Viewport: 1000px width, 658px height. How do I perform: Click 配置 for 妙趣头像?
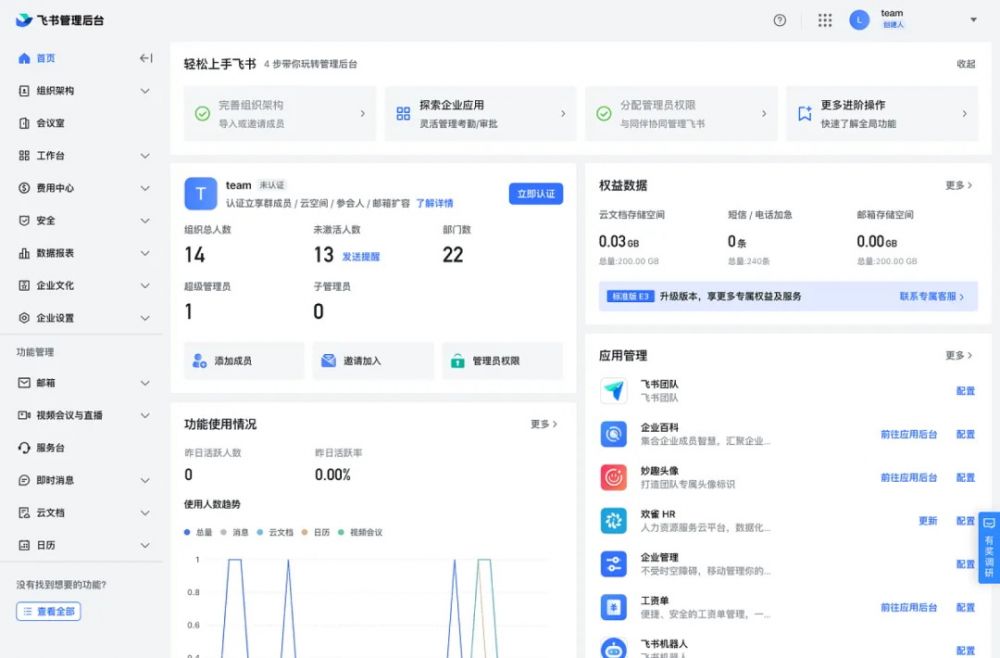pyautogui.click(x=966, y=478)
